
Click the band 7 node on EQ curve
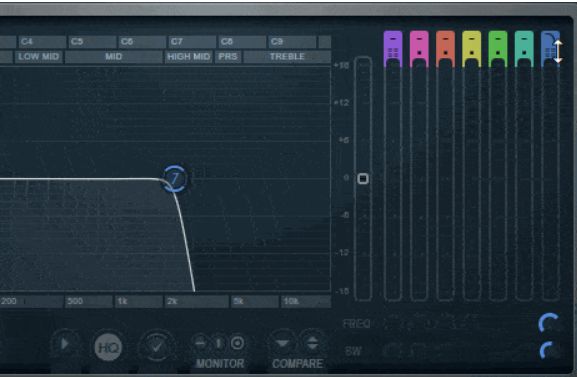tap(174, 179)
